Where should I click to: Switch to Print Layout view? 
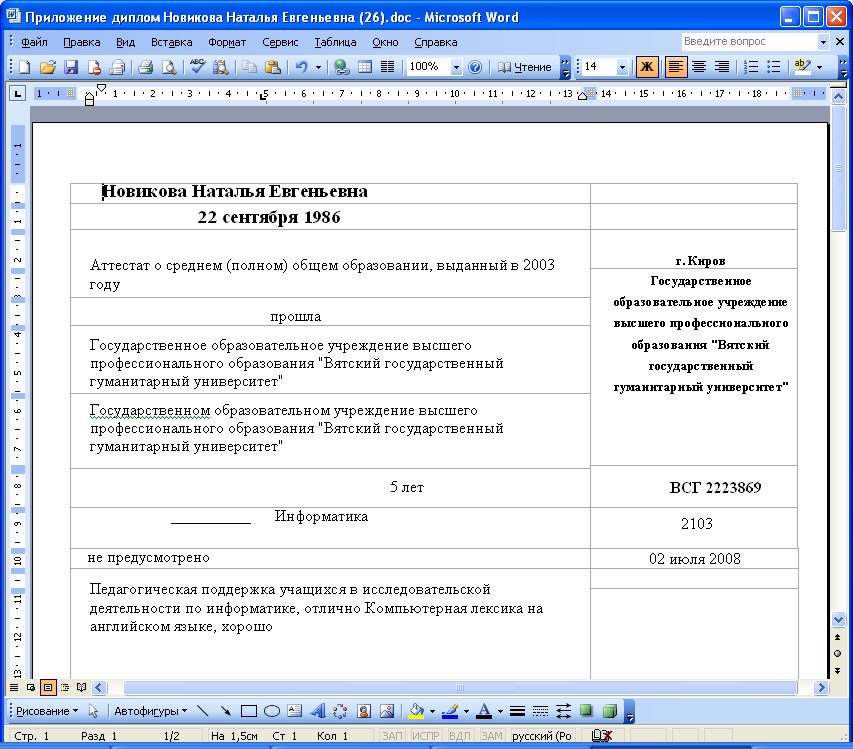[48, 688]
